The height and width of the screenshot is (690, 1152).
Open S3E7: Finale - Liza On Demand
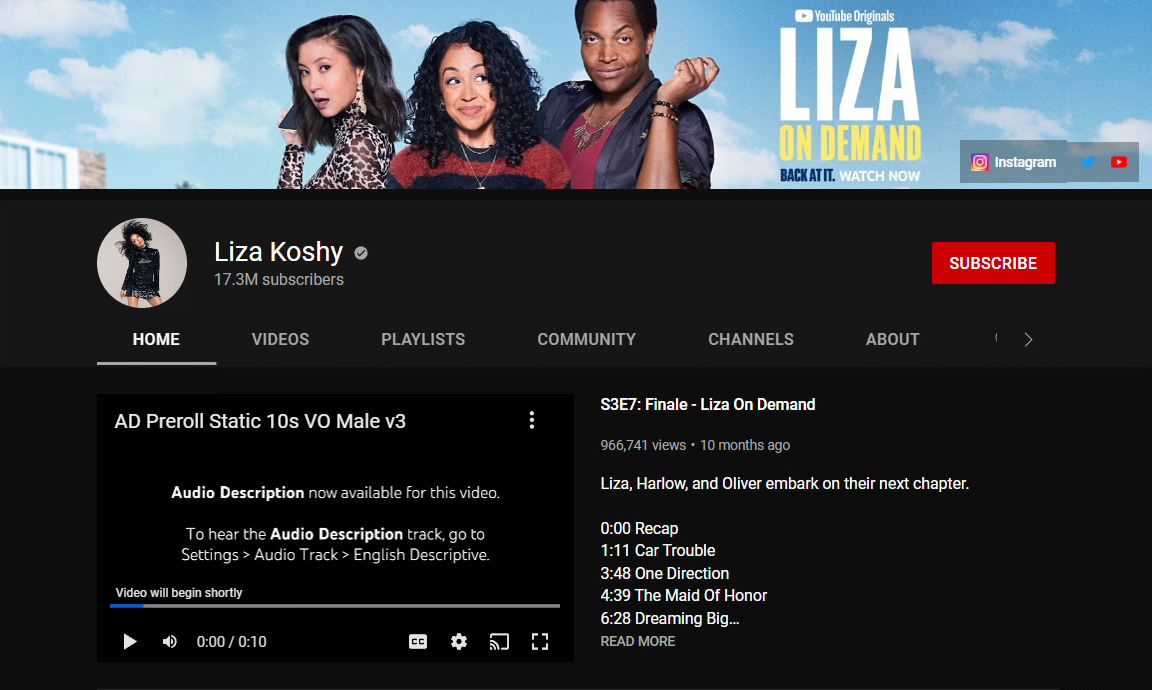coord(708,404)
